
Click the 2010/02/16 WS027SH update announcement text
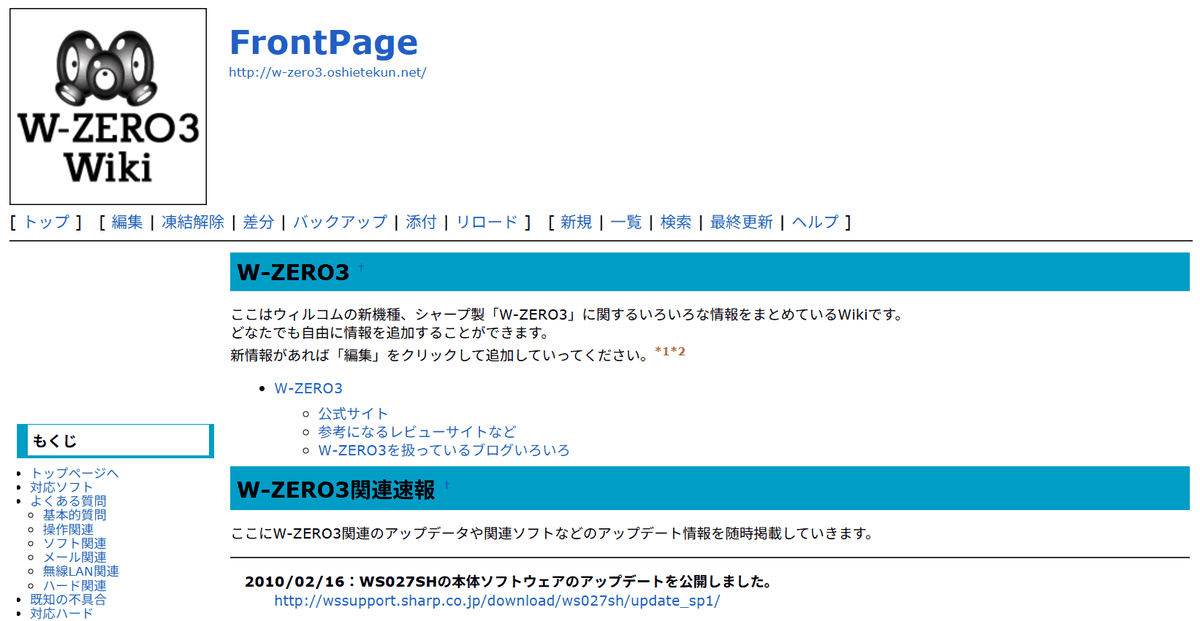508,582
